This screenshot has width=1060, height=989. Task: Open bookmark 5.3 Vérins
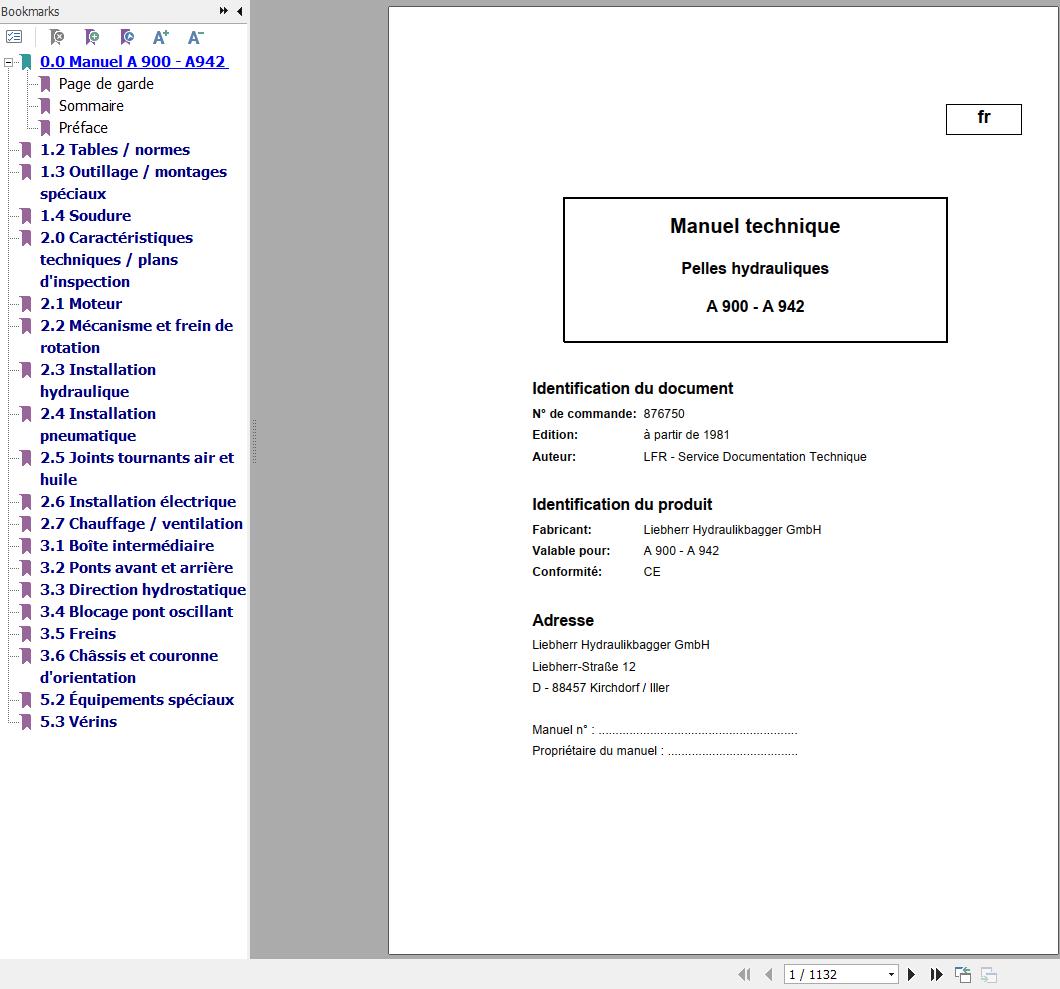[78, 722]
